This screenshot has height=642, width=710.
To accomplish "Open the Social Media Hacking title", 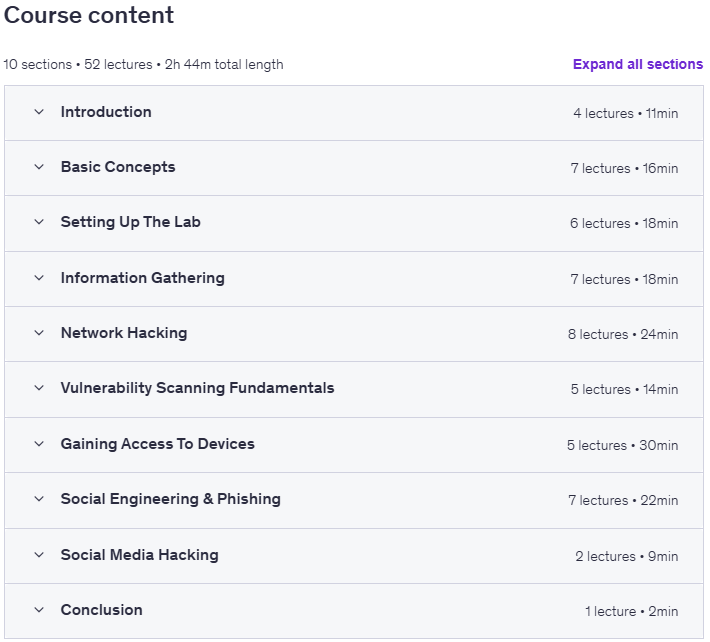I will point(139,555).
